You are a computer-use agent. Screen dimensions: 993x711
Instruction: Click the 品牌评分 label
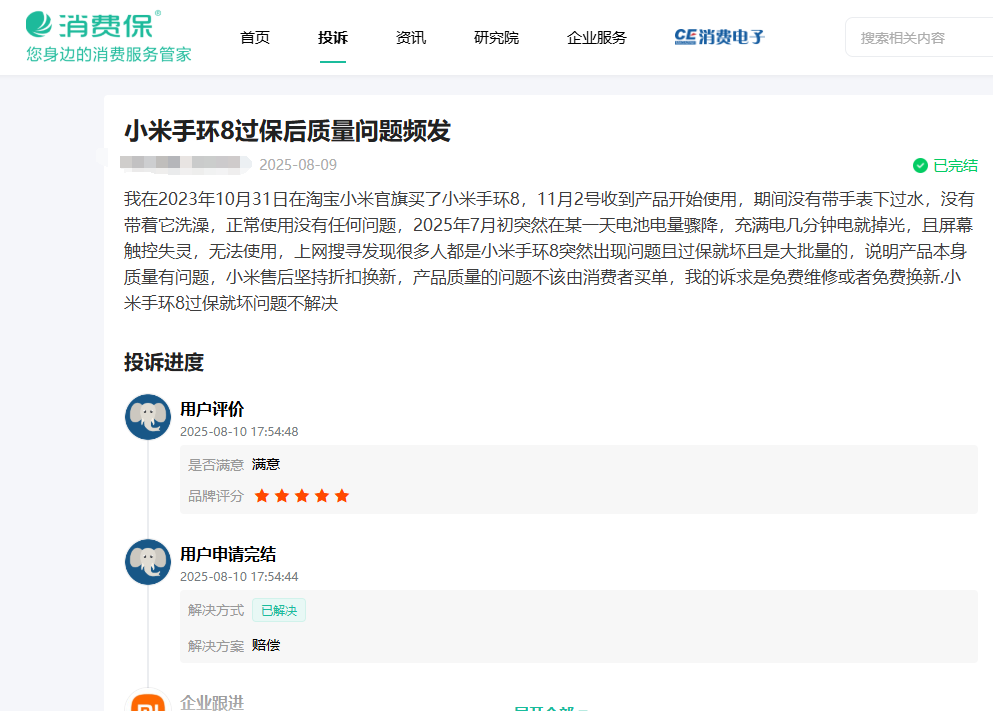215,496
